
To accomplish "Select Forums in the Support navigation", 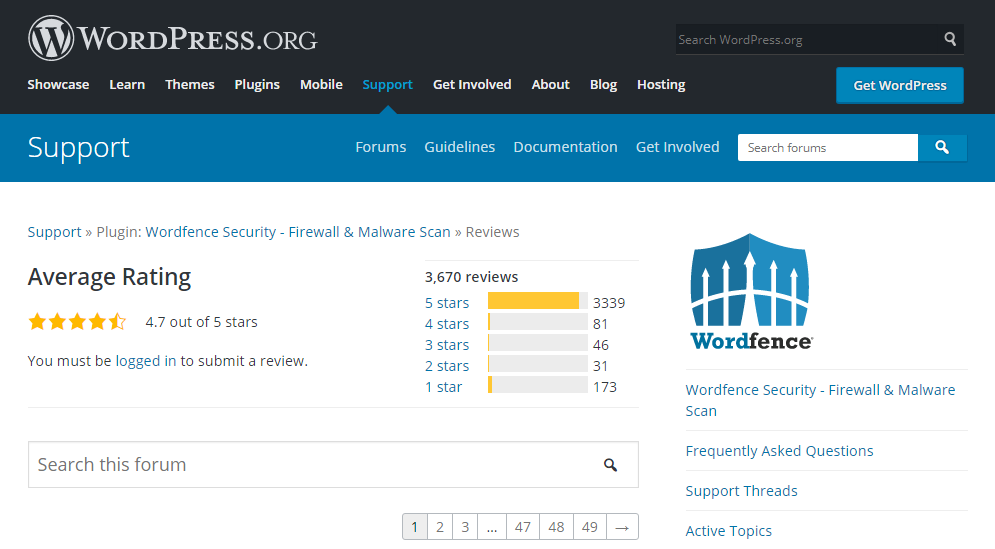I will [381, 147].
